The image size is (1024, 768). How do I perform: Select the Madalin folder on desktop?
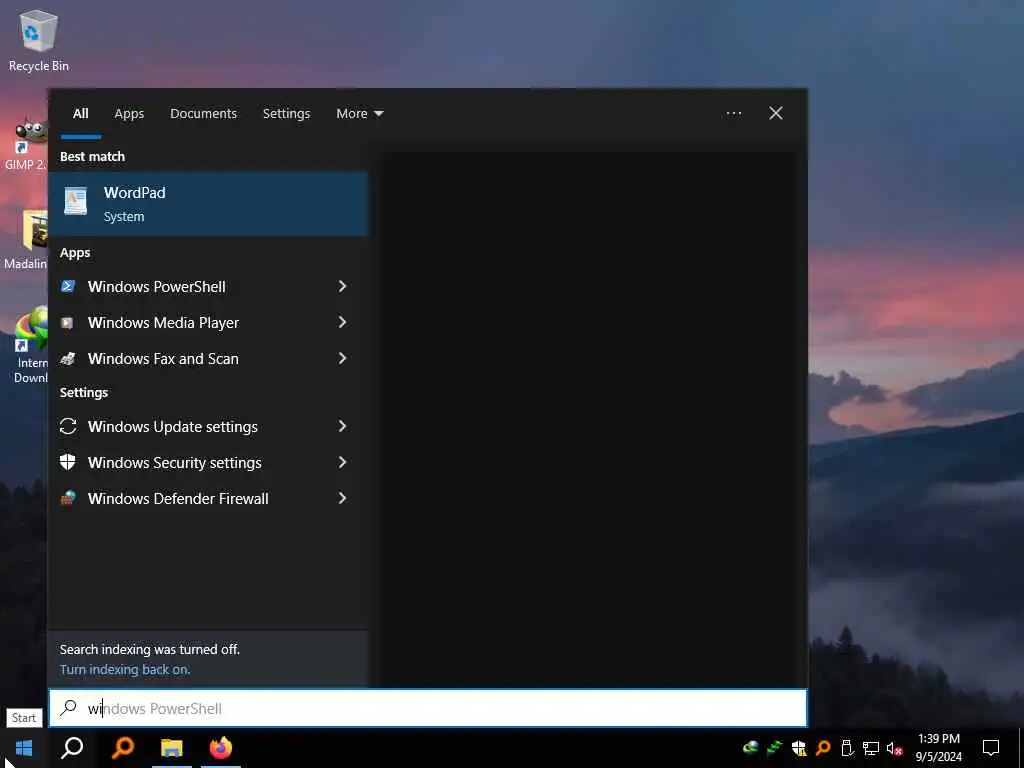pos(26,240)
